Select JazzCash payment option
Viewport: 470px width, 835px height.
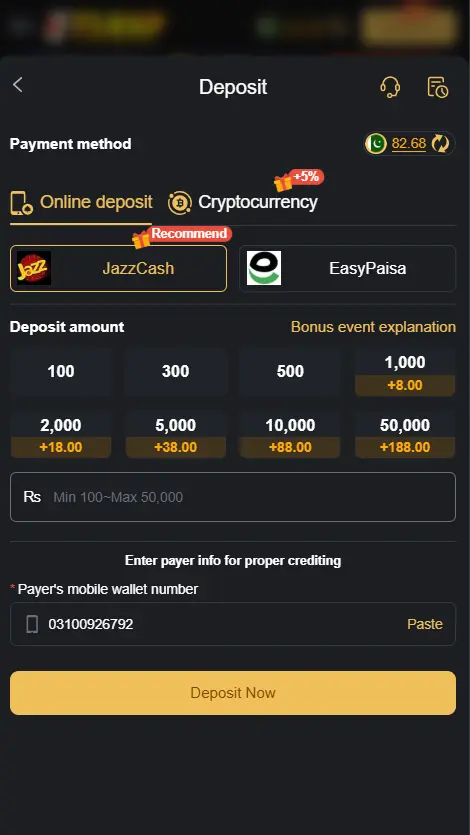[118, 268]
